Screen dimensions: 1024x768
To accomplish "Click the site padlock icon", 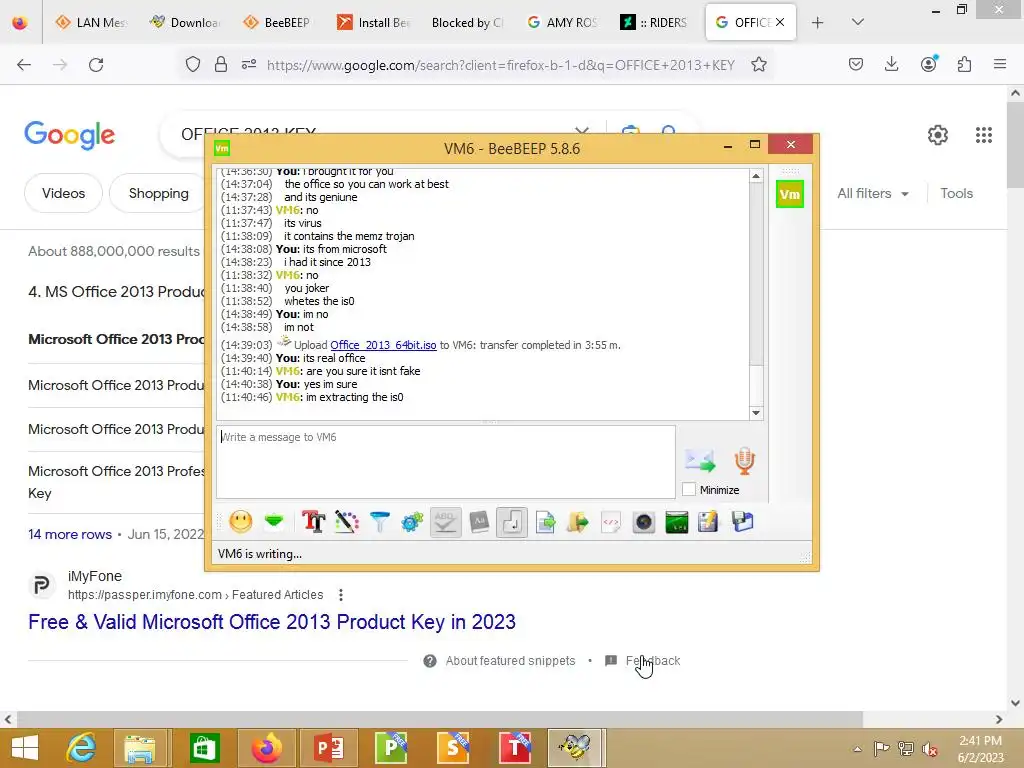I will (221, 65).
